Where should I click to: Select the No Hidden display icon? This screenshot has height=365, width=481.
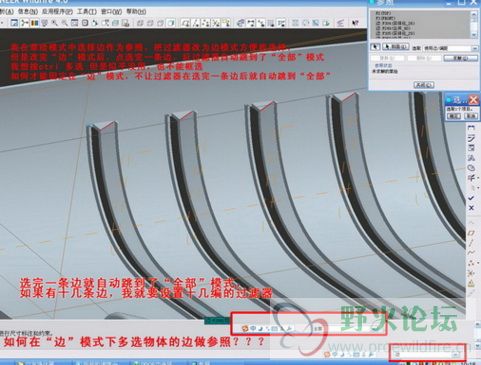click(x=160, y=23)
